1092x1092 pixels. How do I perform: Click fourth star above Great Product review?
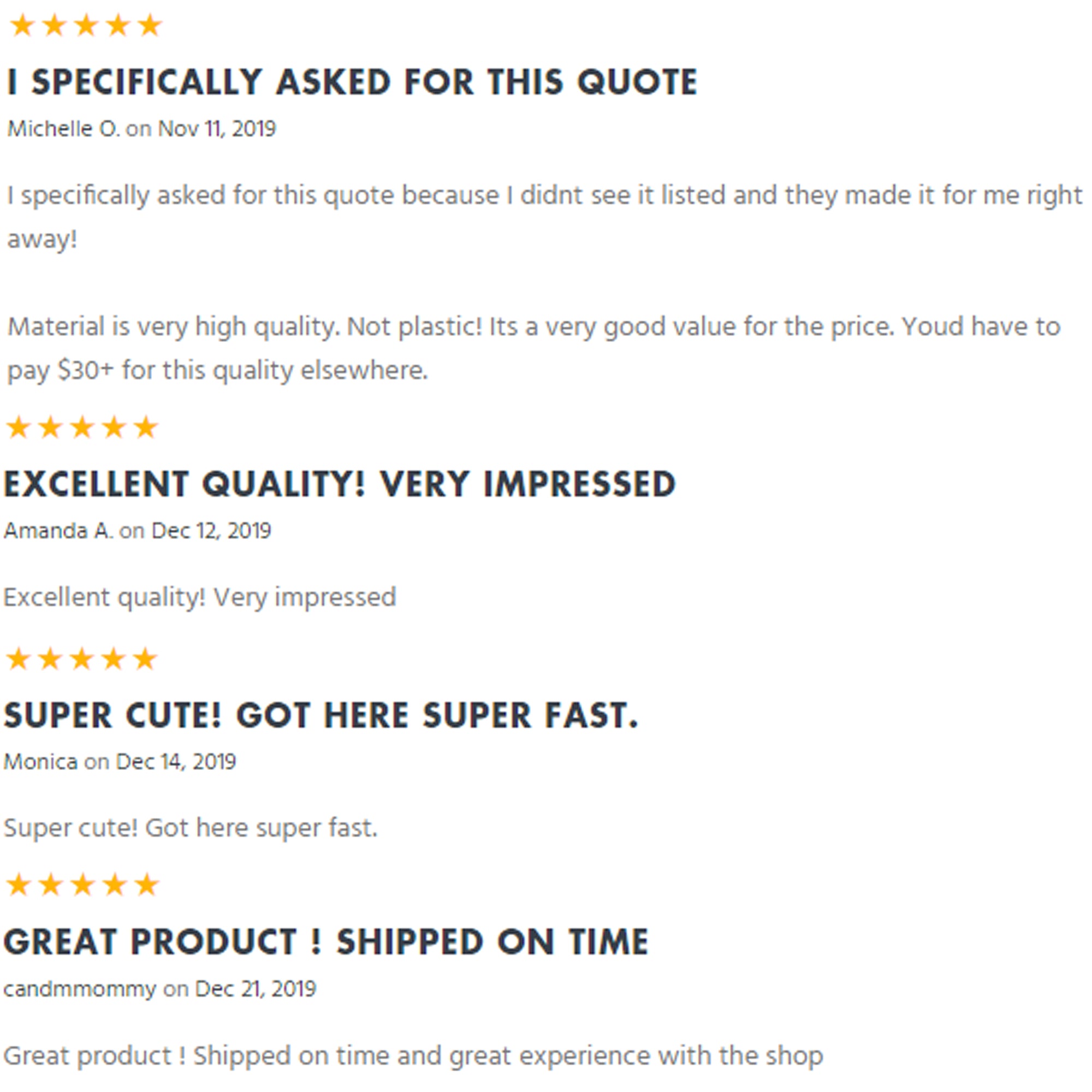coord(114,885)
